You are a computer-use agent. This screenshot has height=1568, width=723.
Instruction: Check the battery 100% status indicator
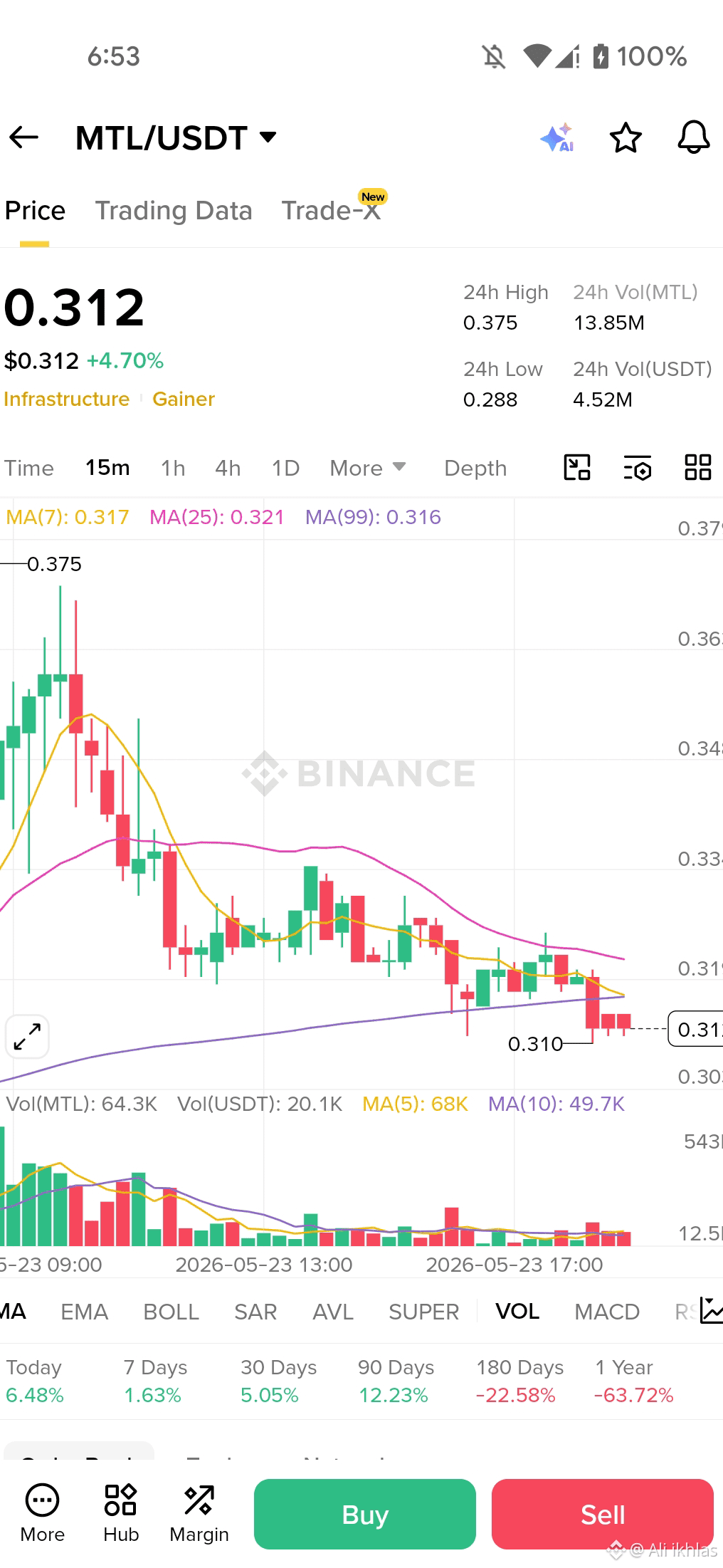tap(640, 56)
